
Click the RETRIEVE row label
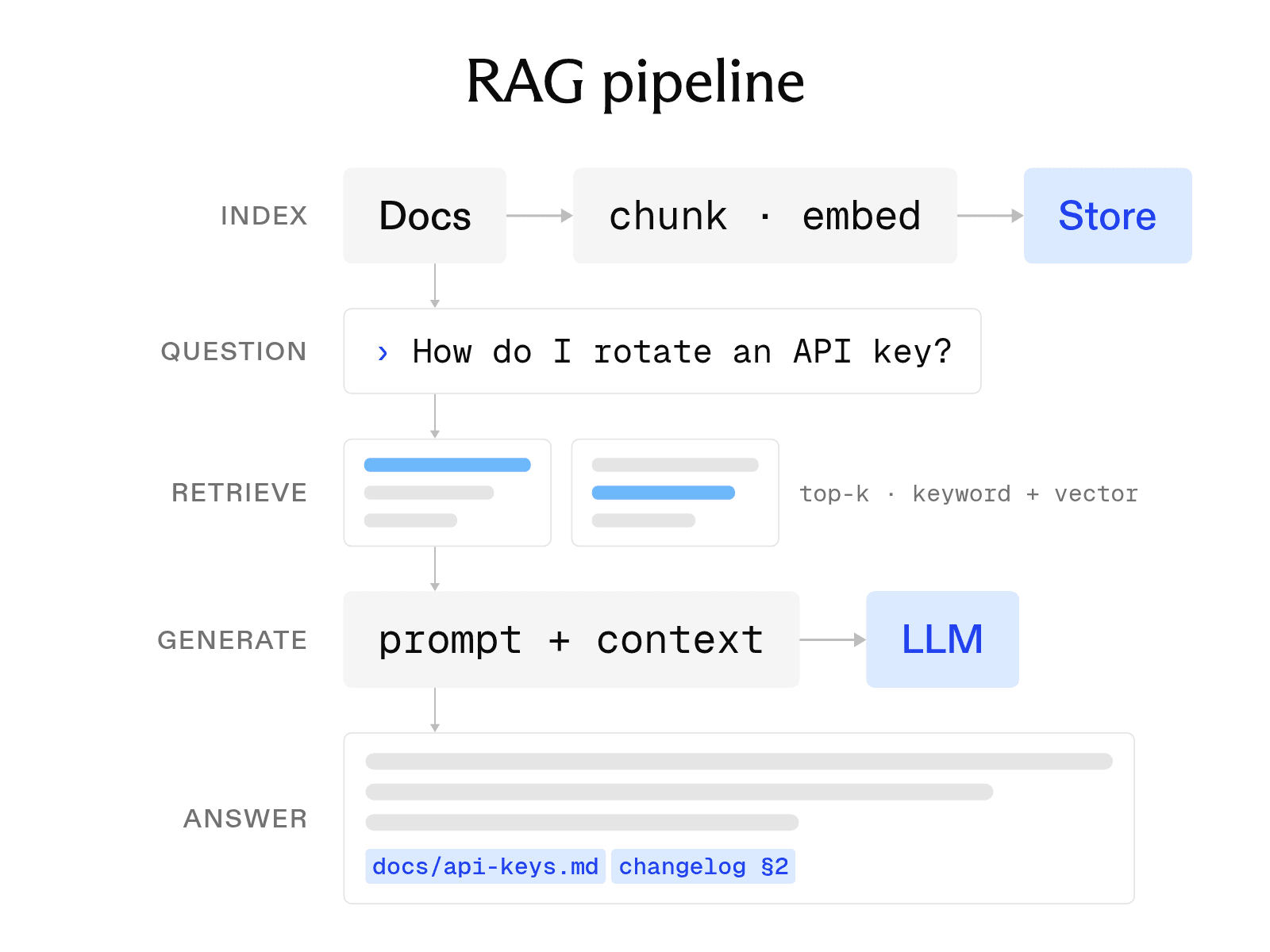[239, 493]
